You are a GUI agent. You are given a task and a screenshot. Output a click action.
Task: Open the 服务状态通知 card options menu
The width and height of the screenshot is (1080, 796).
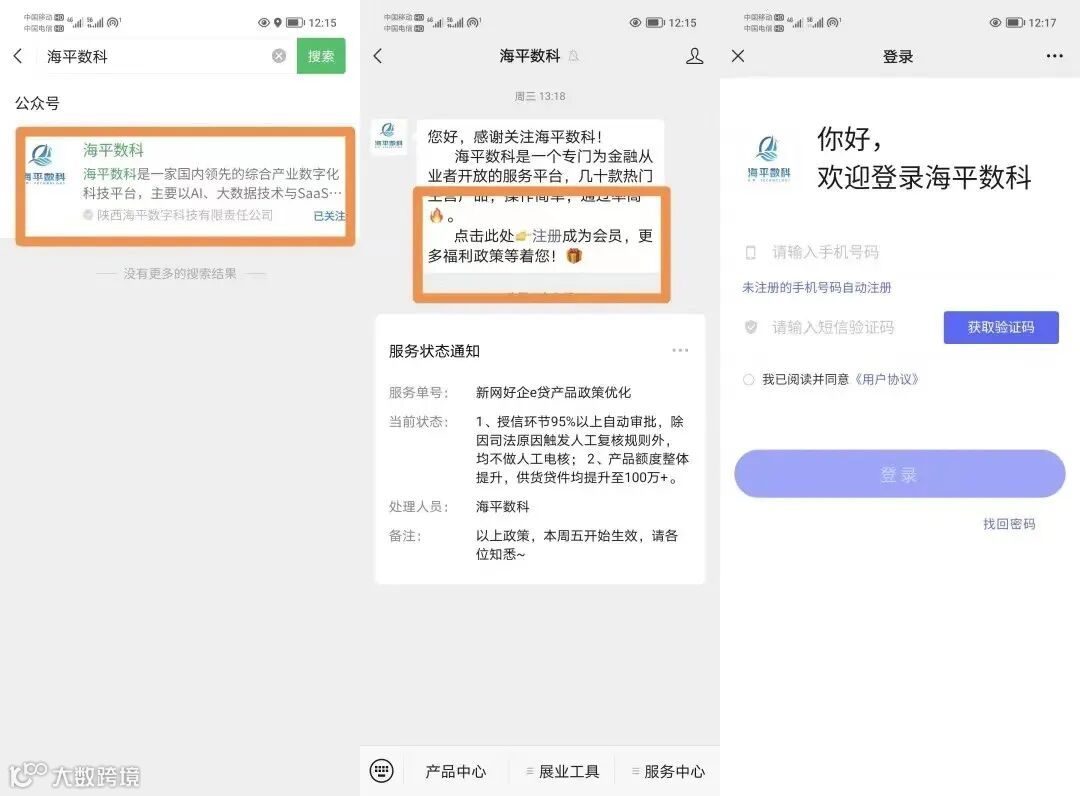pos(680,350)
